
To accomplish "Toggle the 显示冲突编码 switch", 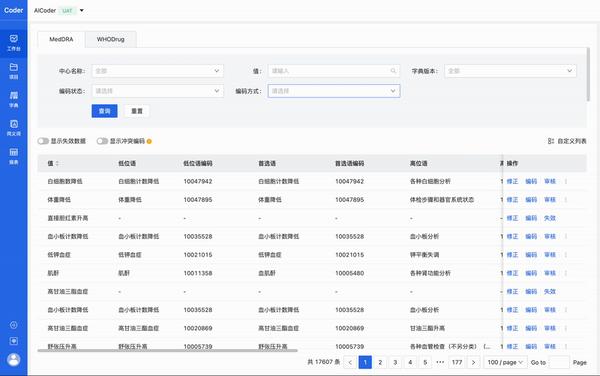I will tap(102, 141).
